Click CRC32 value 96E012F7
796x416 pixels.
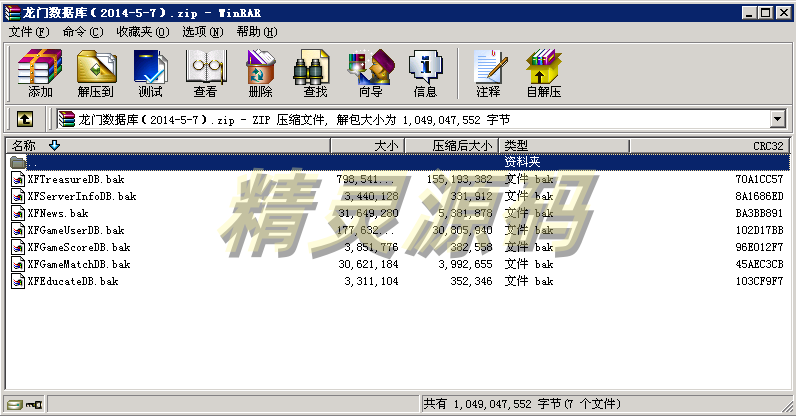click(759, 247)
